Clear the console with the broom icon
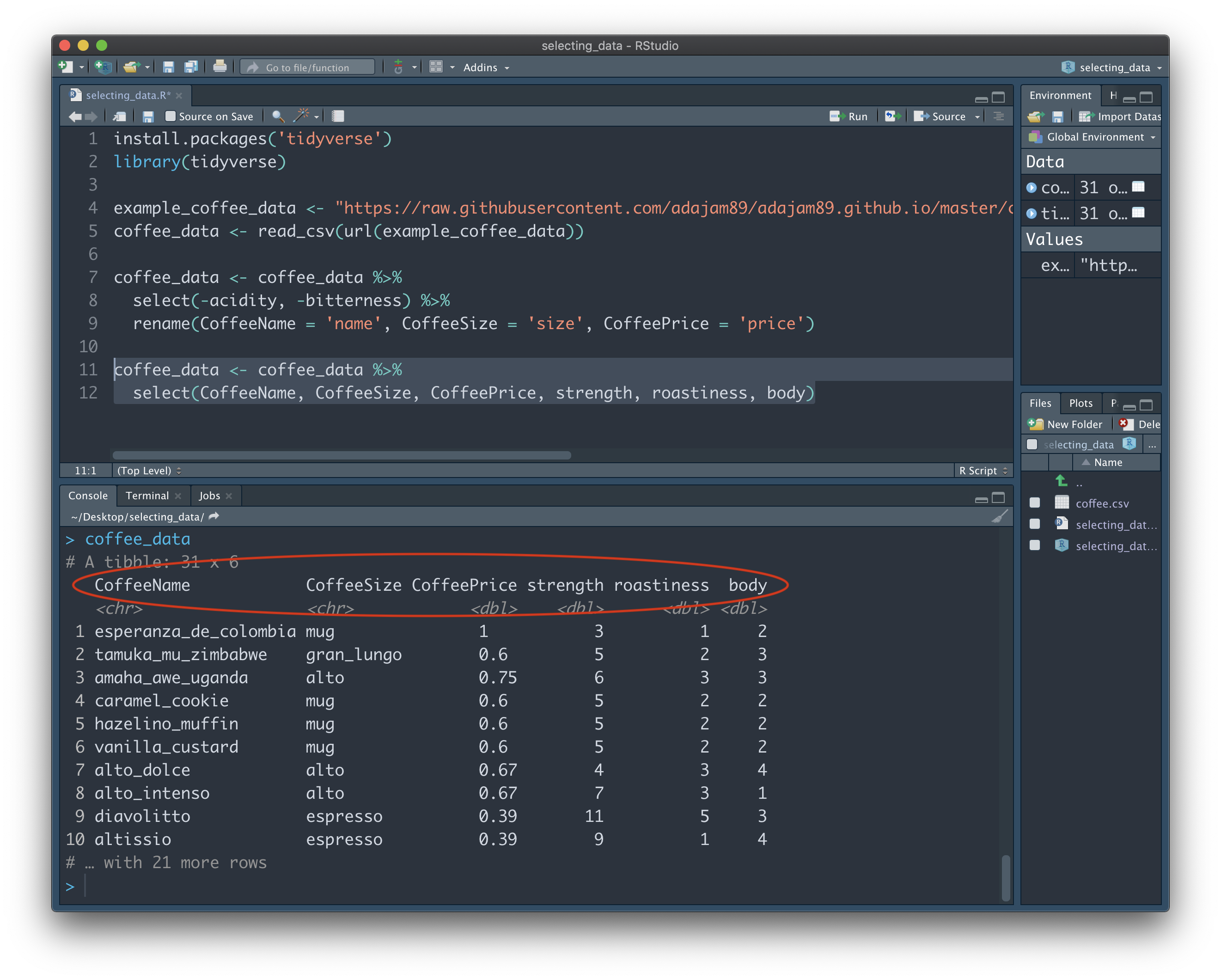The image size is (1221, 980). pos(1000,517)
